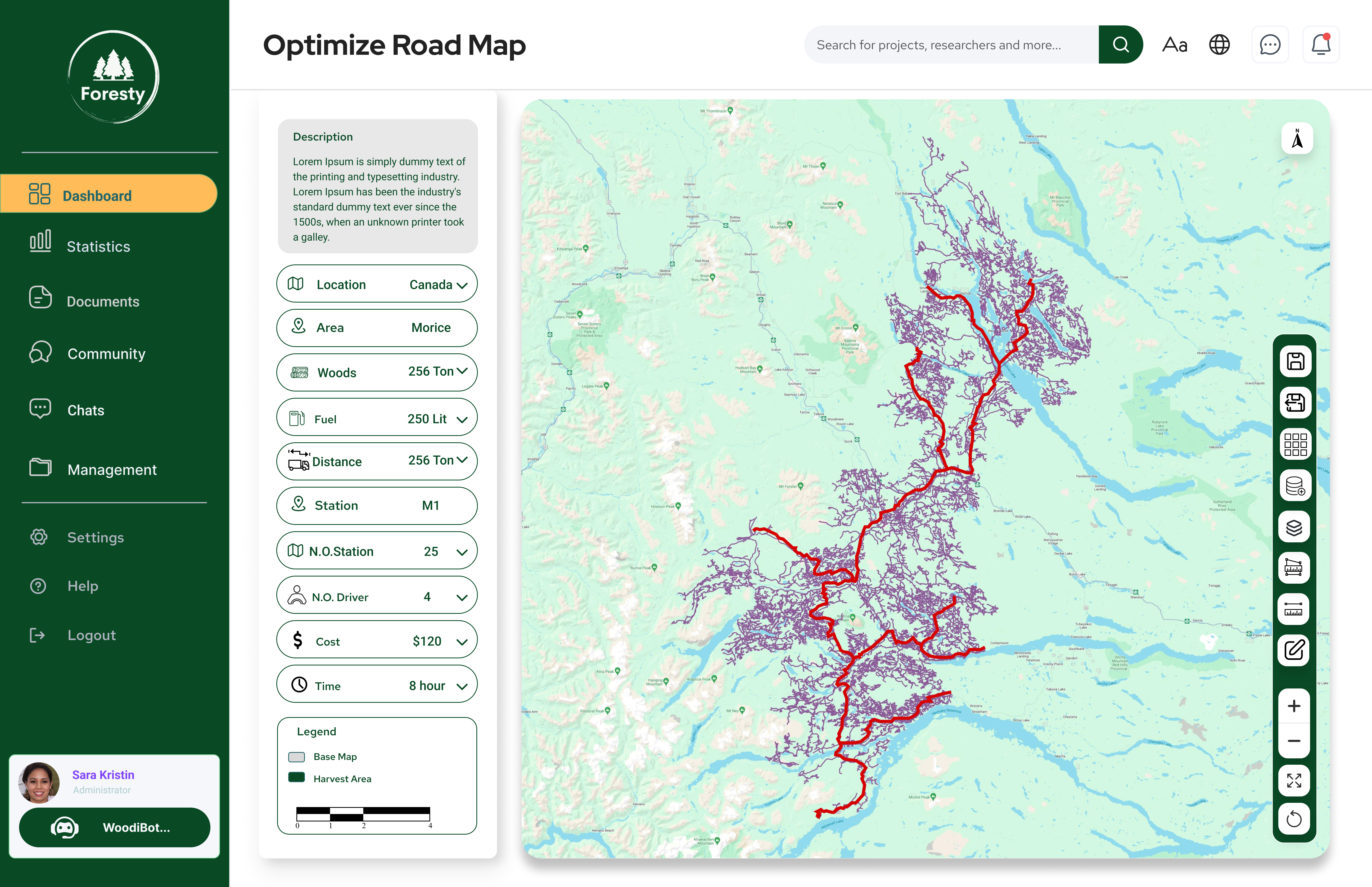Click the north arrow compass button

1297,139
